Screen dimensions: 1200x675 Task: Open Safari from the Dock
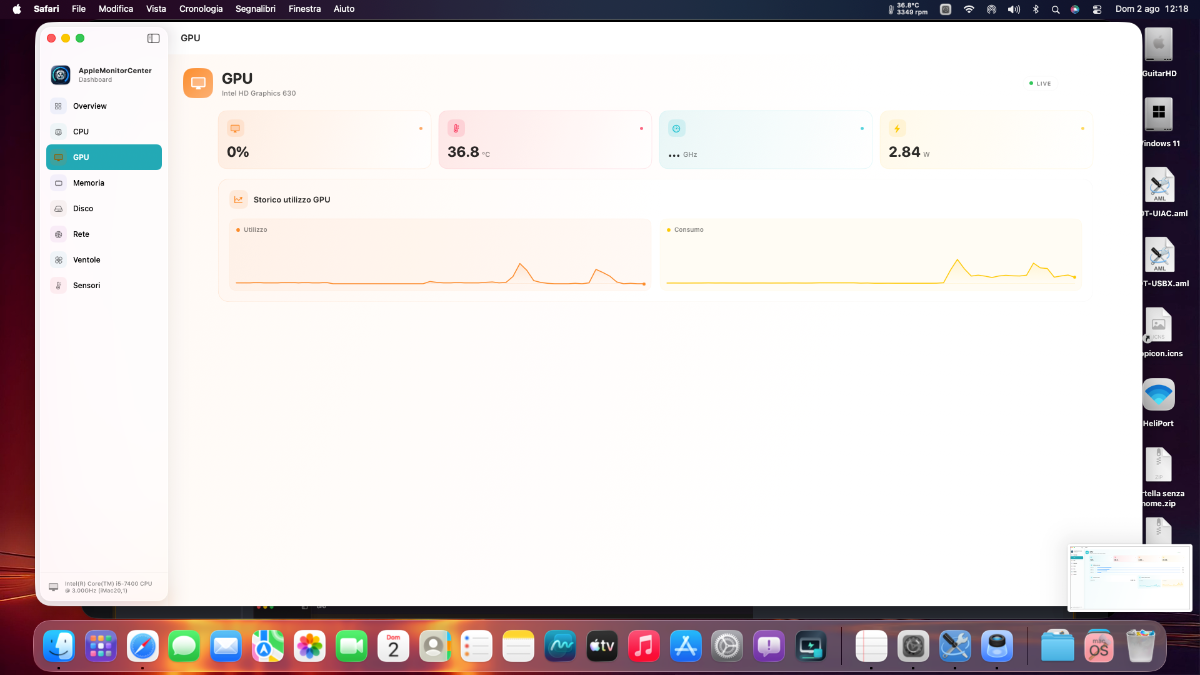(x=143, y=646)
